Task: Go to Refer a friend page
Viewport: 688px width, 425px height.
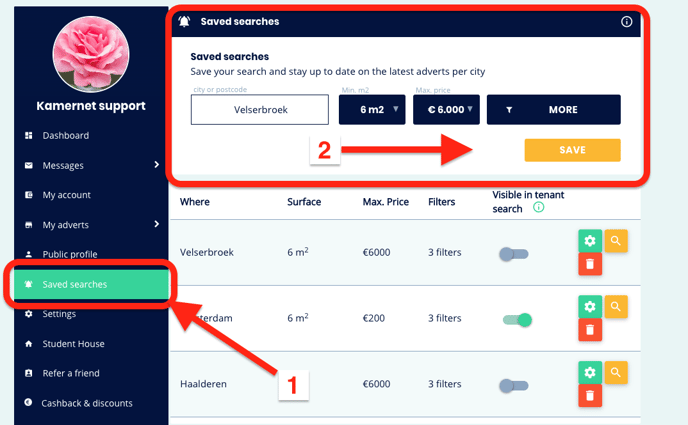Action: (71, 373)
